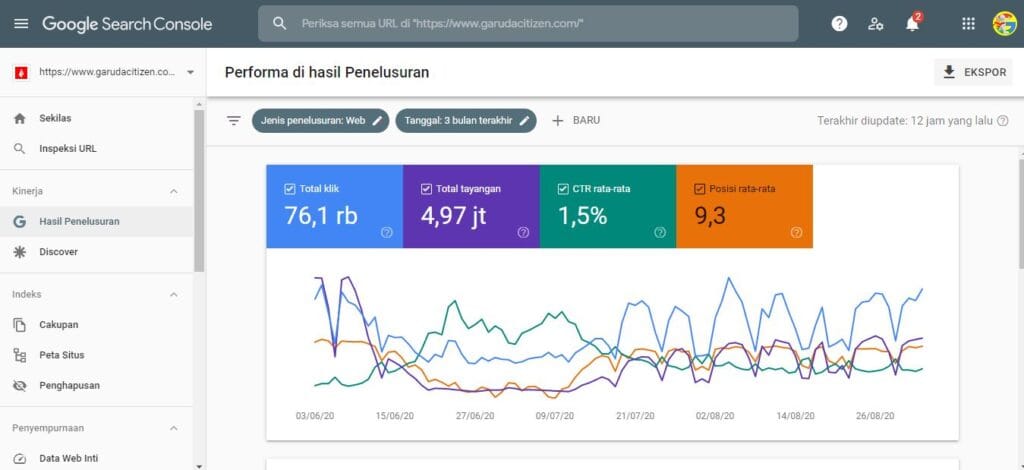
Task: Toggle the Total tayangan checkbox
Action: pyautogui.click(x=426, y=189)
